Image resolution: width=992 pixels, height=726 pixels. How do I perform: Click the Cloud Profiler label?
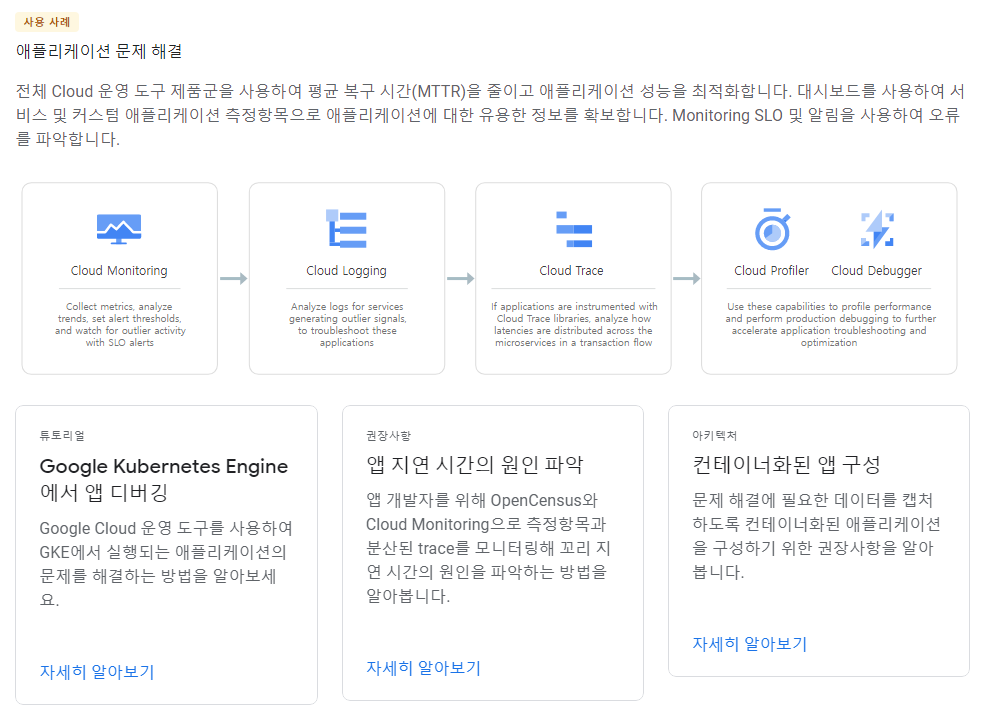(x=771, y=271)
